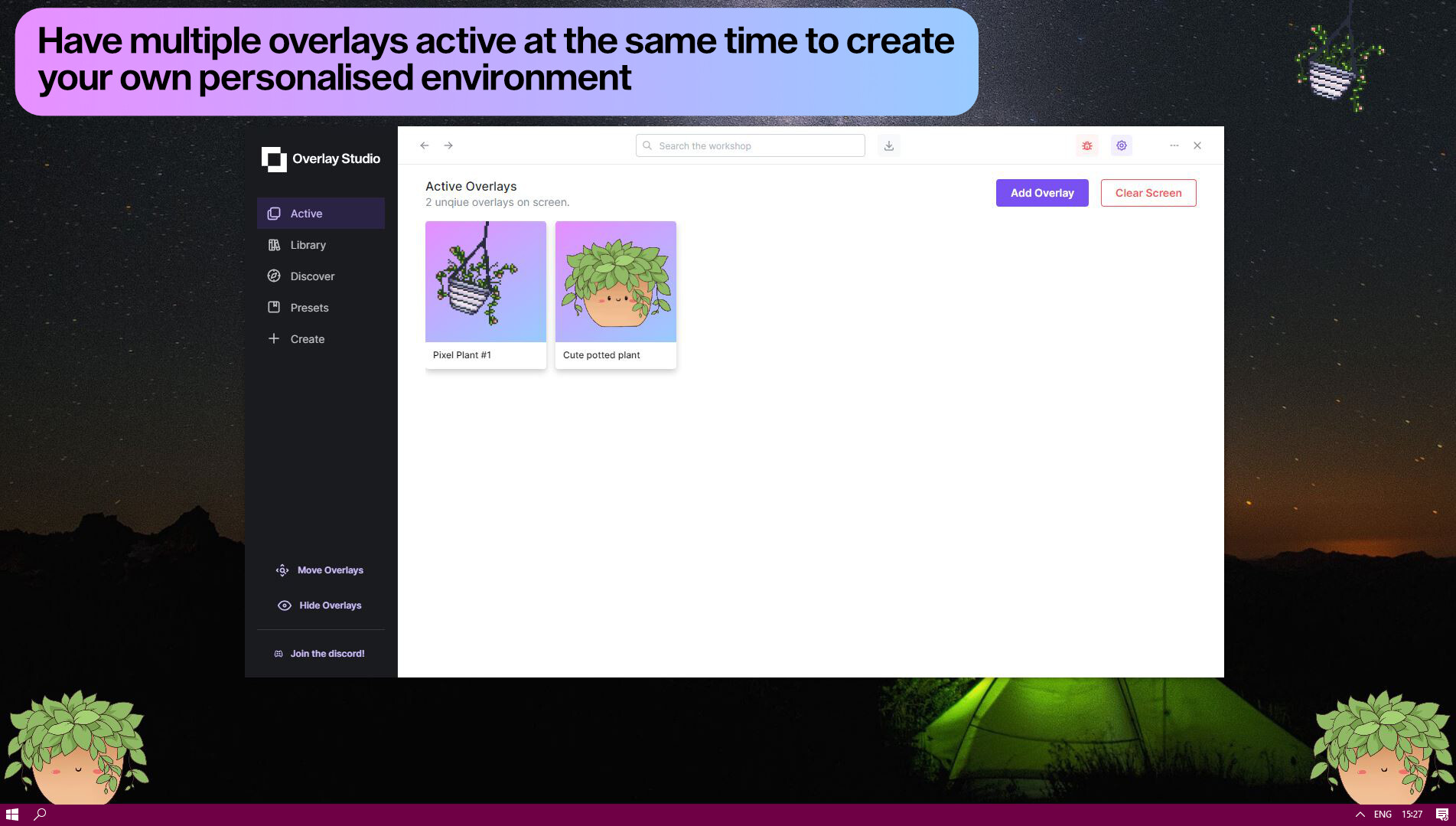Navigate back with the left arrow
The height and width of the screenshot is (826, 1456).
click(424, 145)
